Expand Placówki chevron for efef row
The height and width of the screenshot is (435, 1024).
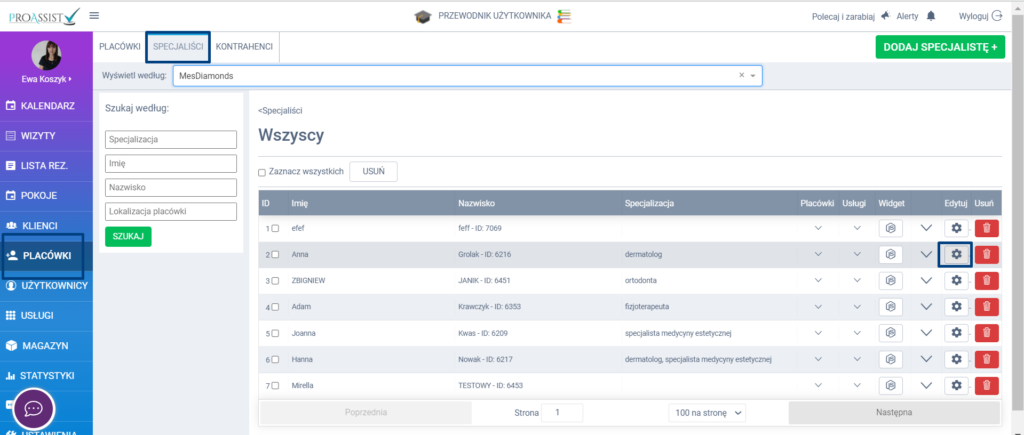point(819,229)
